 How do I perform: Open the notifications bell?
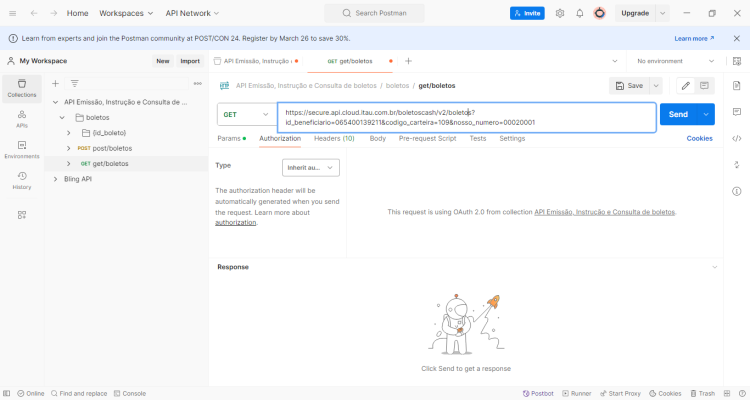point(580,13)
